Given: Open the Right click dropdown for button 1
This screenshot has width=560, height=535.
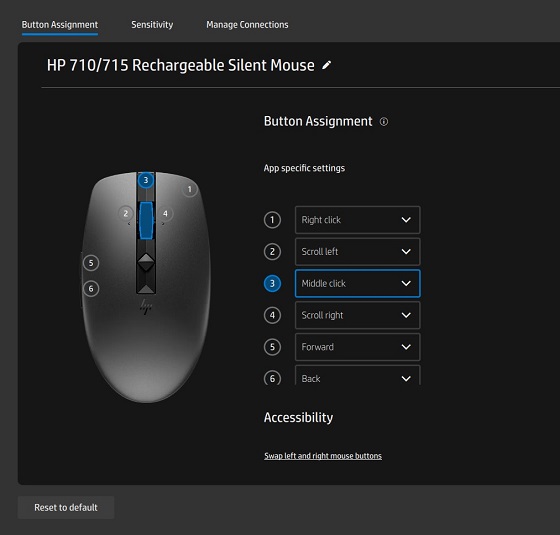Looking at the screenshot, I should point(358,220).
